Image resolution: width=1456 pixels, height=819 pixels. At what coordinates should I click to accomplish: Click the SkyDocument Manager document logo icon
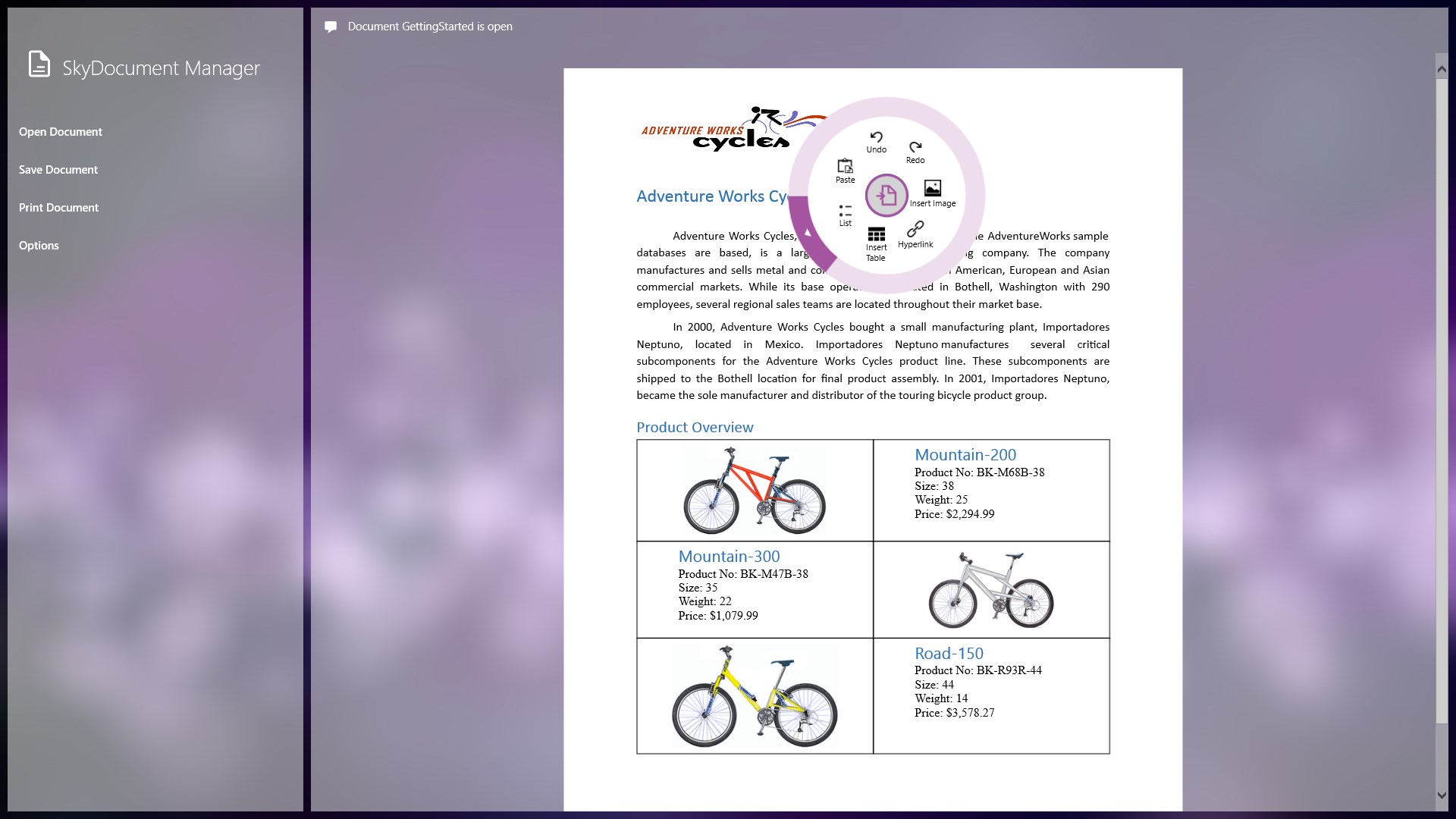pyautogui.click(x=39, y=64)
